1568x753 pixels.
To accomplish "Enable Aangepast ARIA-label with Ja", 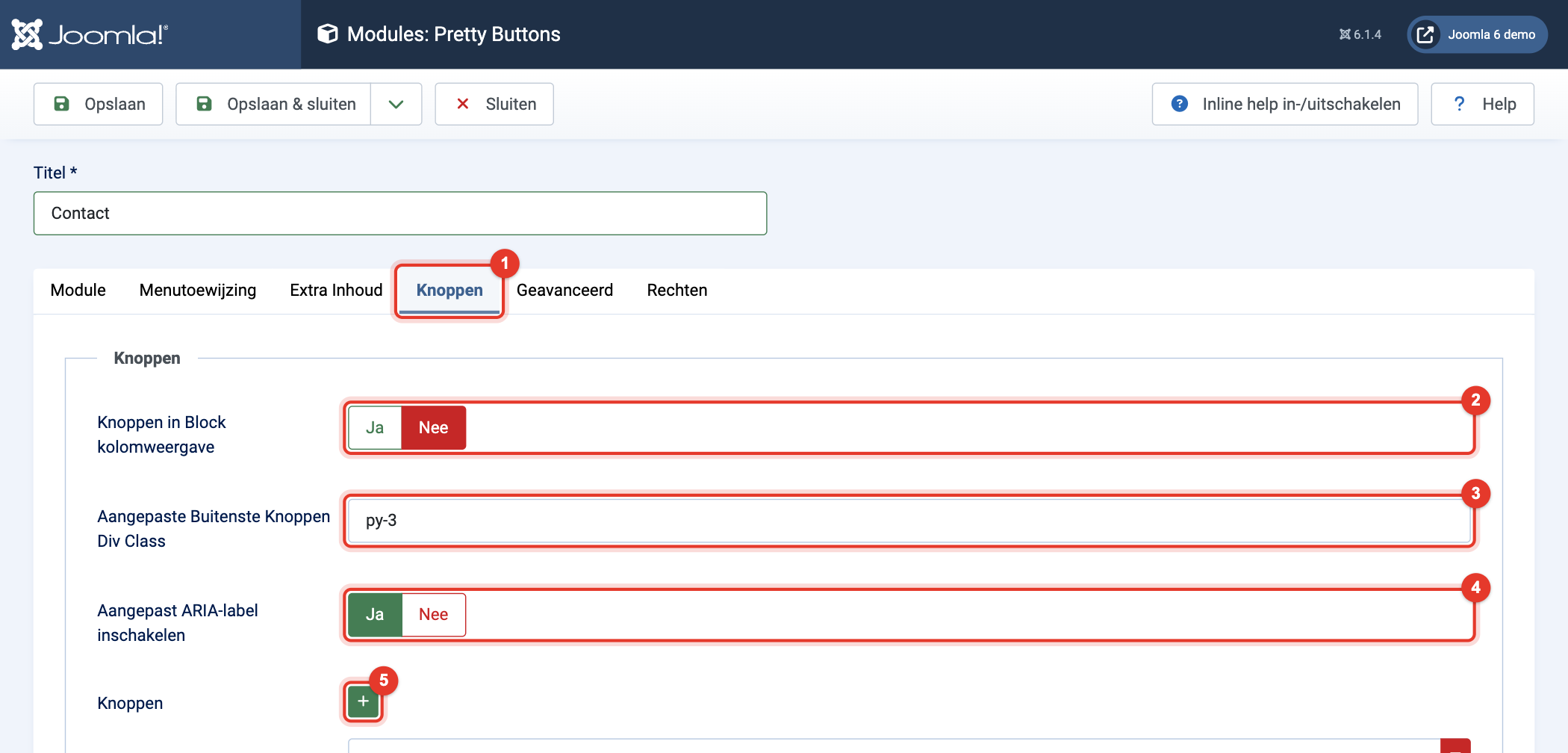I will pyautogui.click(x=375, y=615).
